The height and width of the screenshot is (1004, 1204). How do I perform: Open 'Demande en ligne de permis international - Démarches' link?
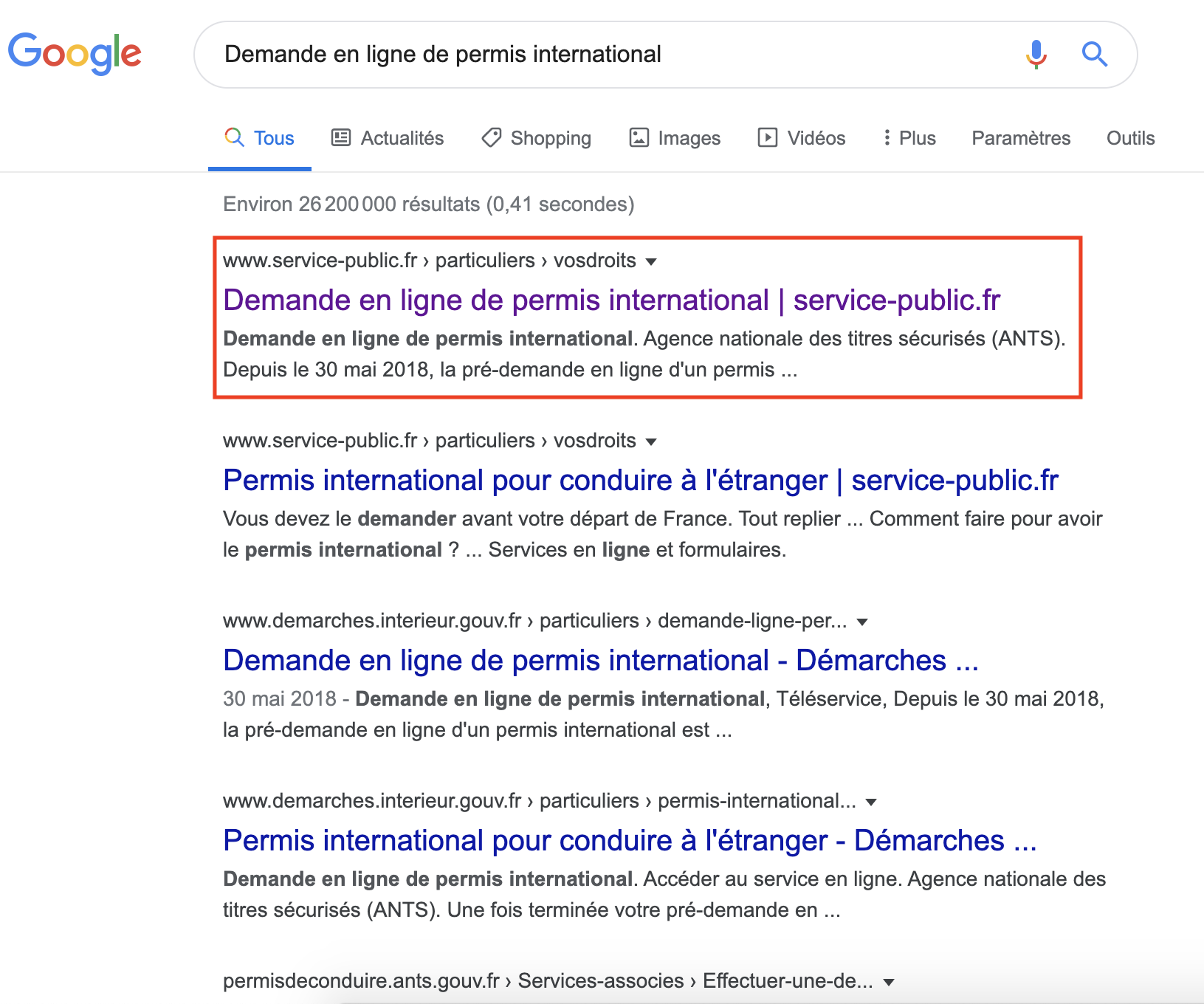(601, 661)
